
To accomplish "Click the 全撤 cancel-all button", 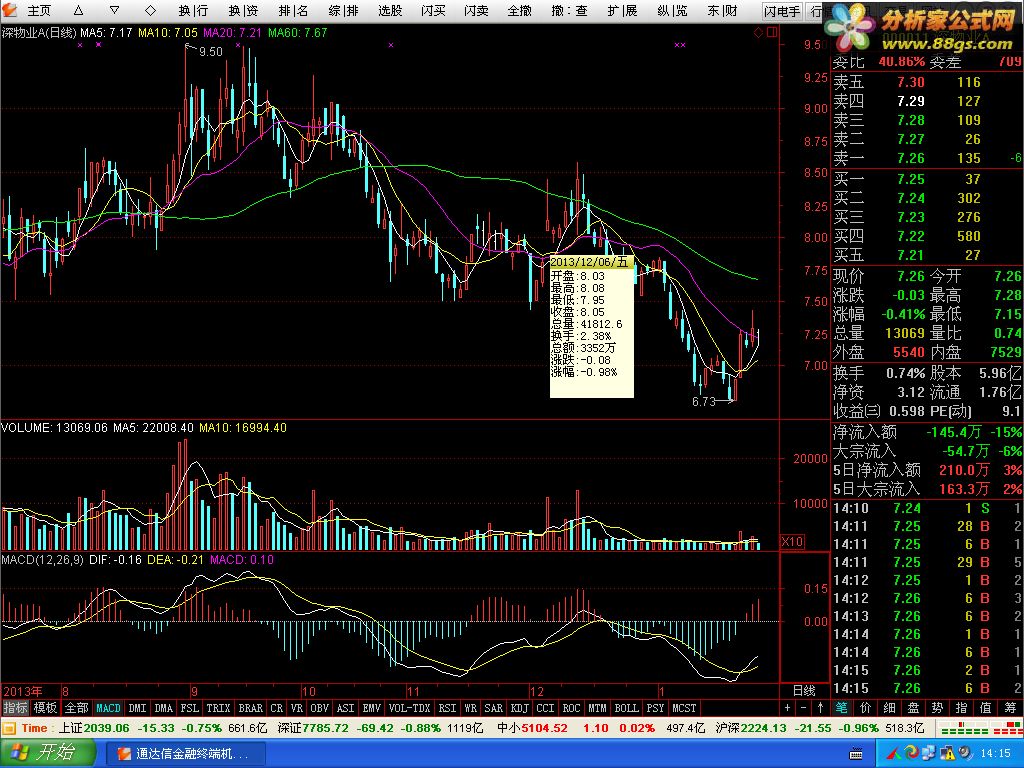I will (519, 10).
